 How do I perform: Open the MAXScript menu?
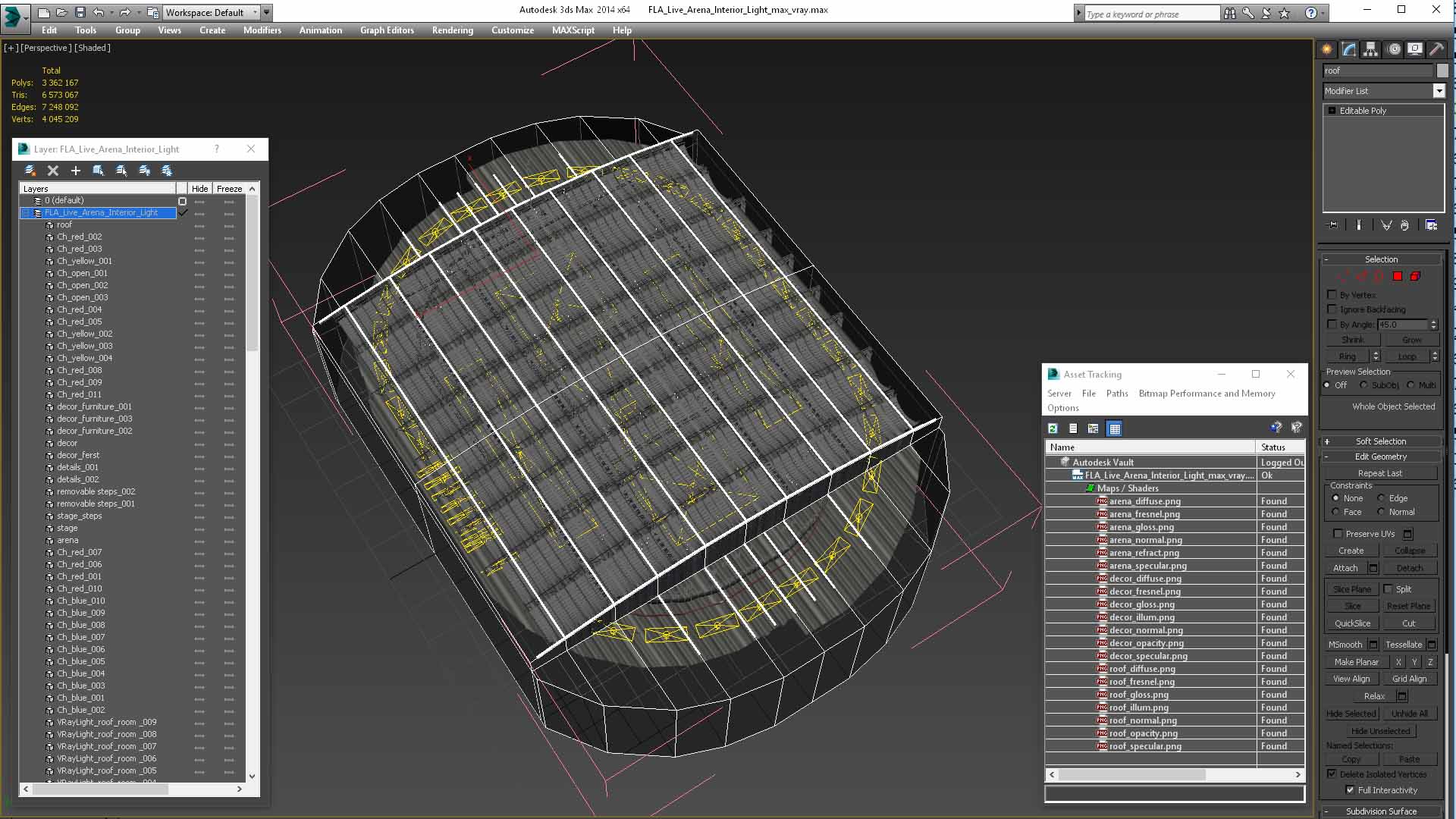(x=573, y=30)
